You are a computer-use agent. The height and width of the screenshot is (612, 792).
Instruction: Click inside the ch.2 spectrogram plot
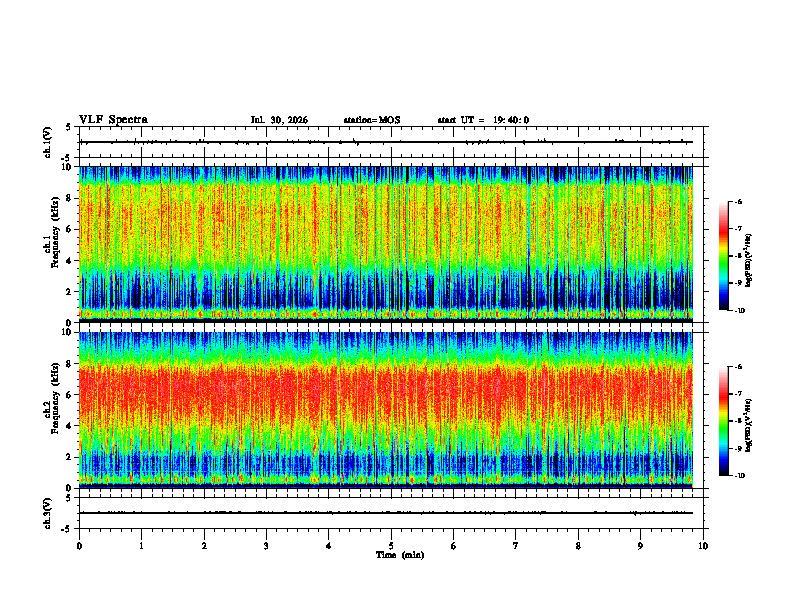click(385, 410)
